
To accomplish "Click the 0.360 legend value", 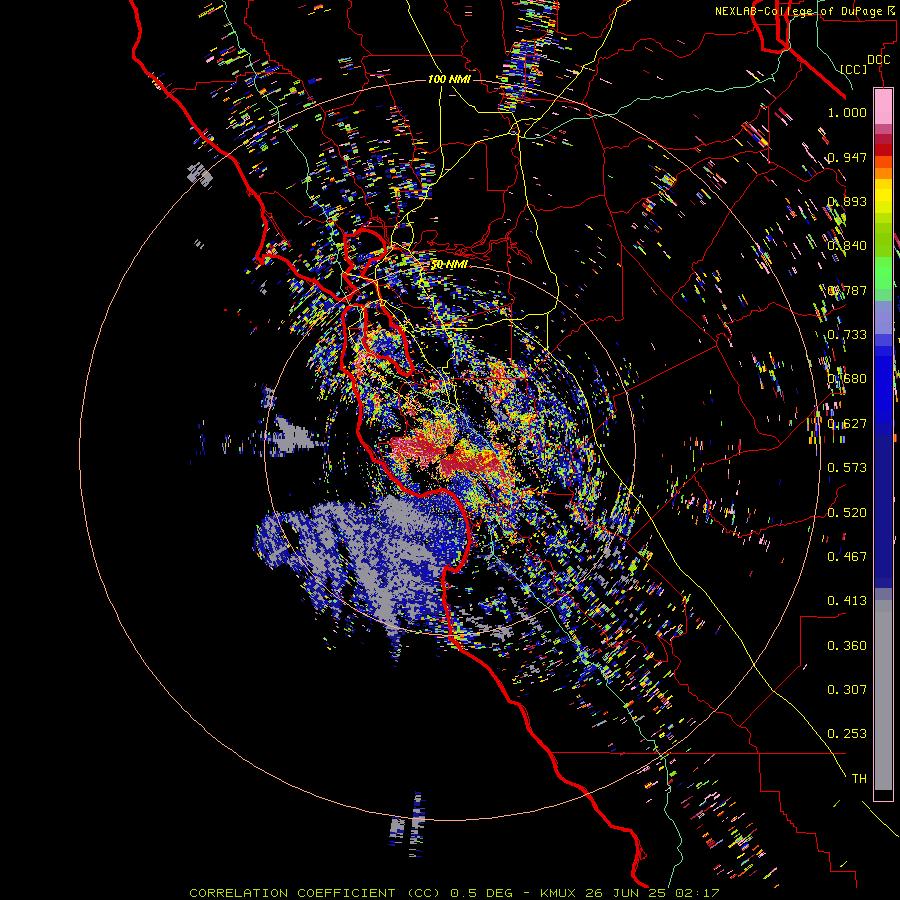I will pyautogui.click(x=847, y=646).
